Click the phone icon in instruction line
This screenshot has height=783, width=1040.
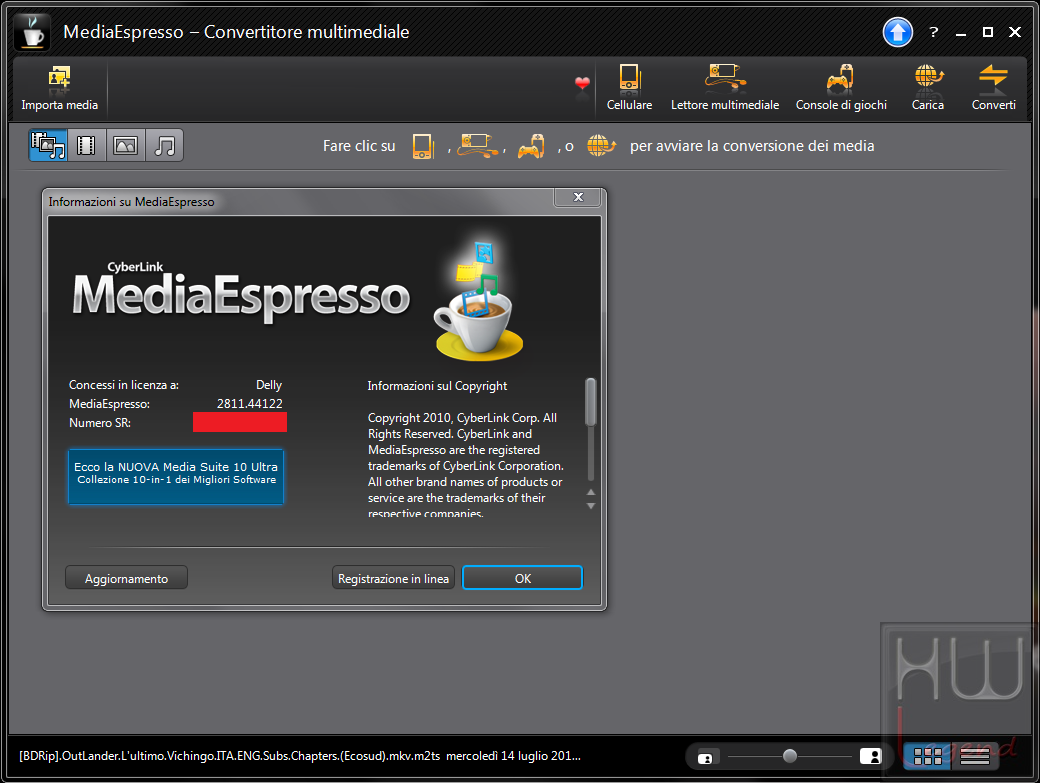click(422, 146)
